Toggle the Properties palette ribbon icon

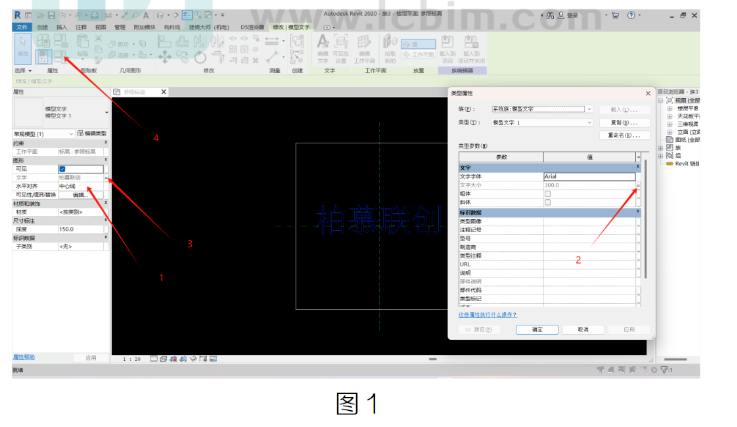point(43,57)
